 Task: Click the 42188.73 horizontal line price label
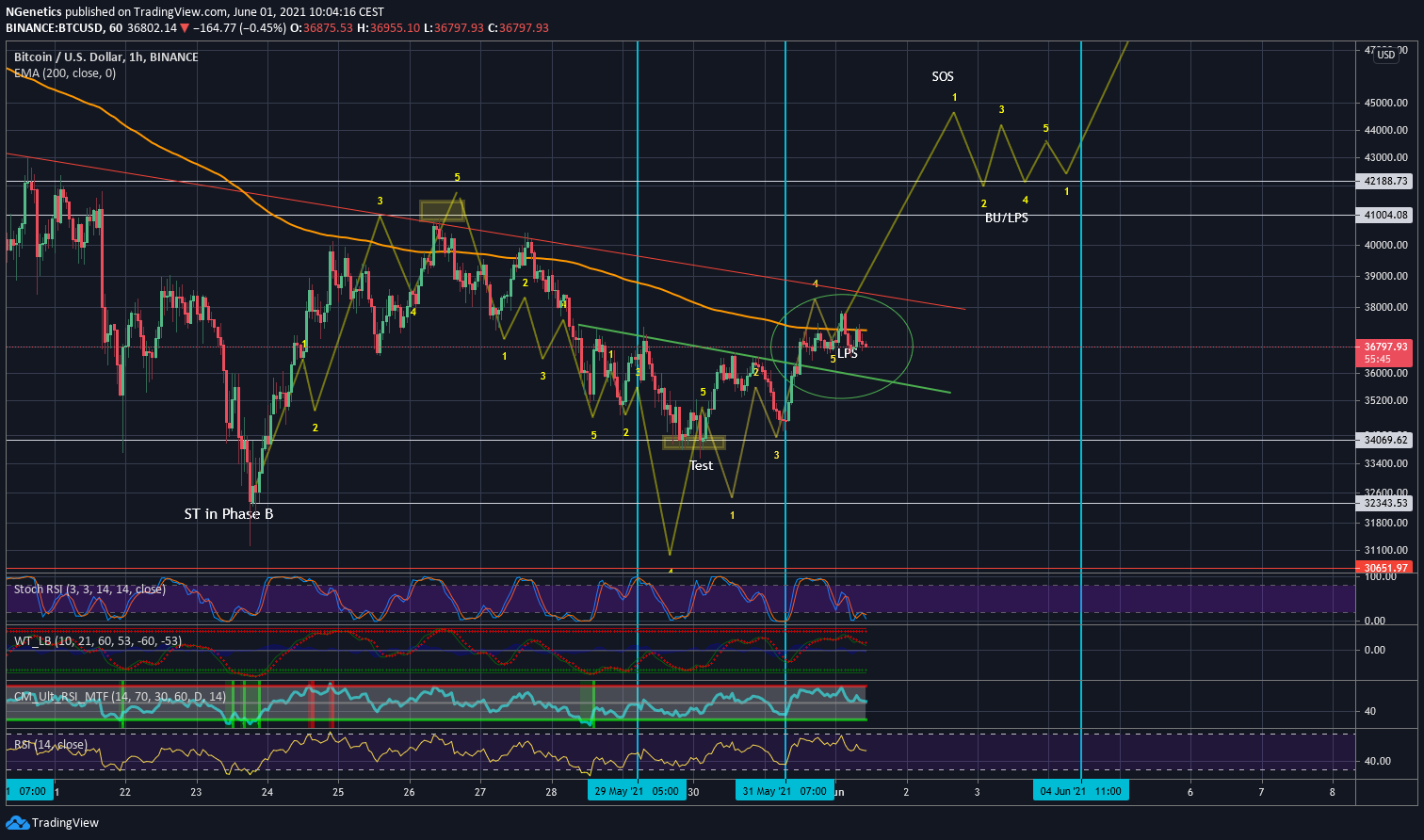pyautogui.click(x=1386, y=181)
